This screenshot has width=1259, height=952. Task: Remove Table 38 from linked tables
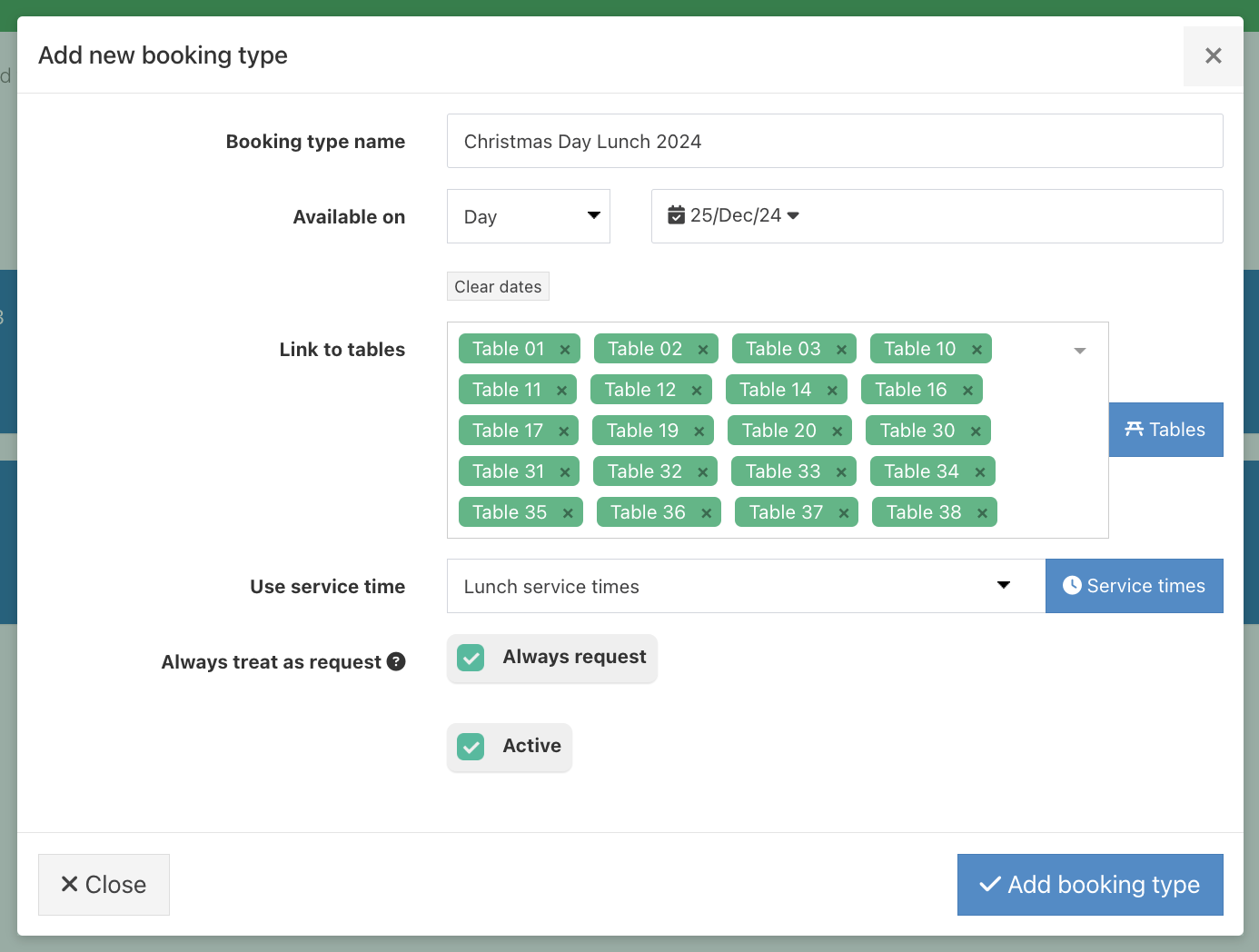coord(982,511)
